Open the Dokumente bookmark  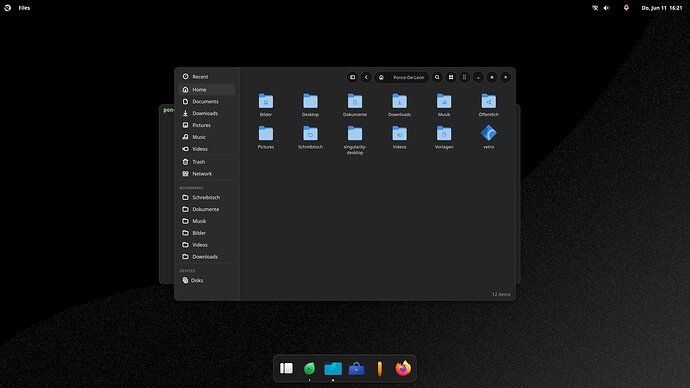pos(207,209)
